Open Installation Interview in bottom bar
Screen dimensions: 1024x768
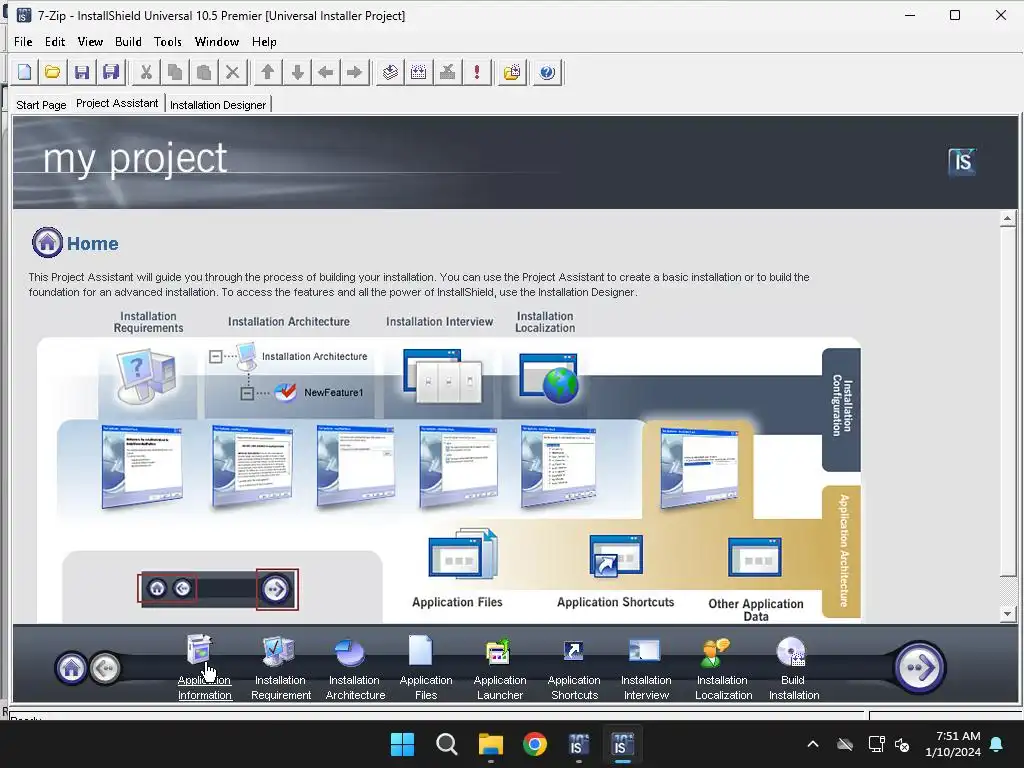(x=646, y=667)
